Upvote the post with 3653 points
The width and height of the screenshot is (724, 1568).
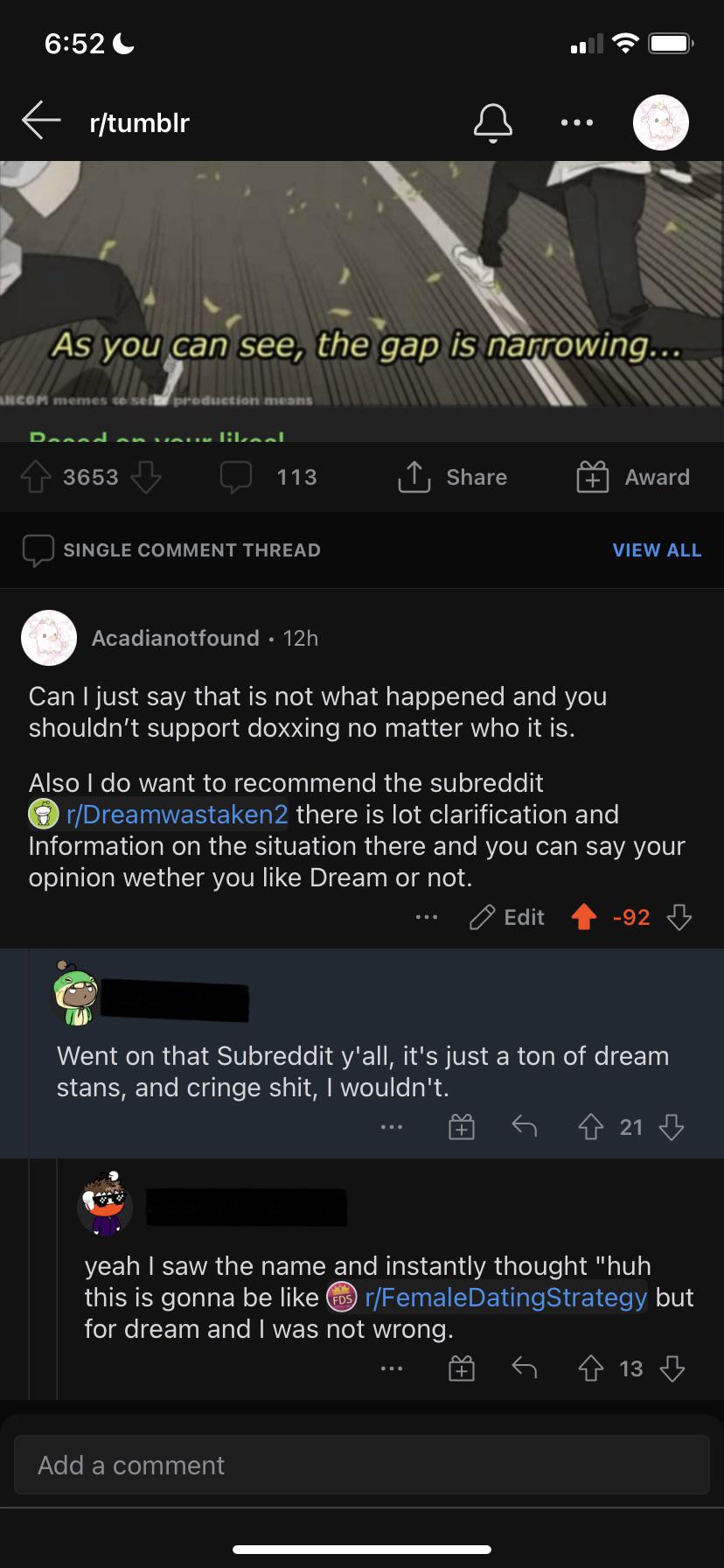[36, 477]
